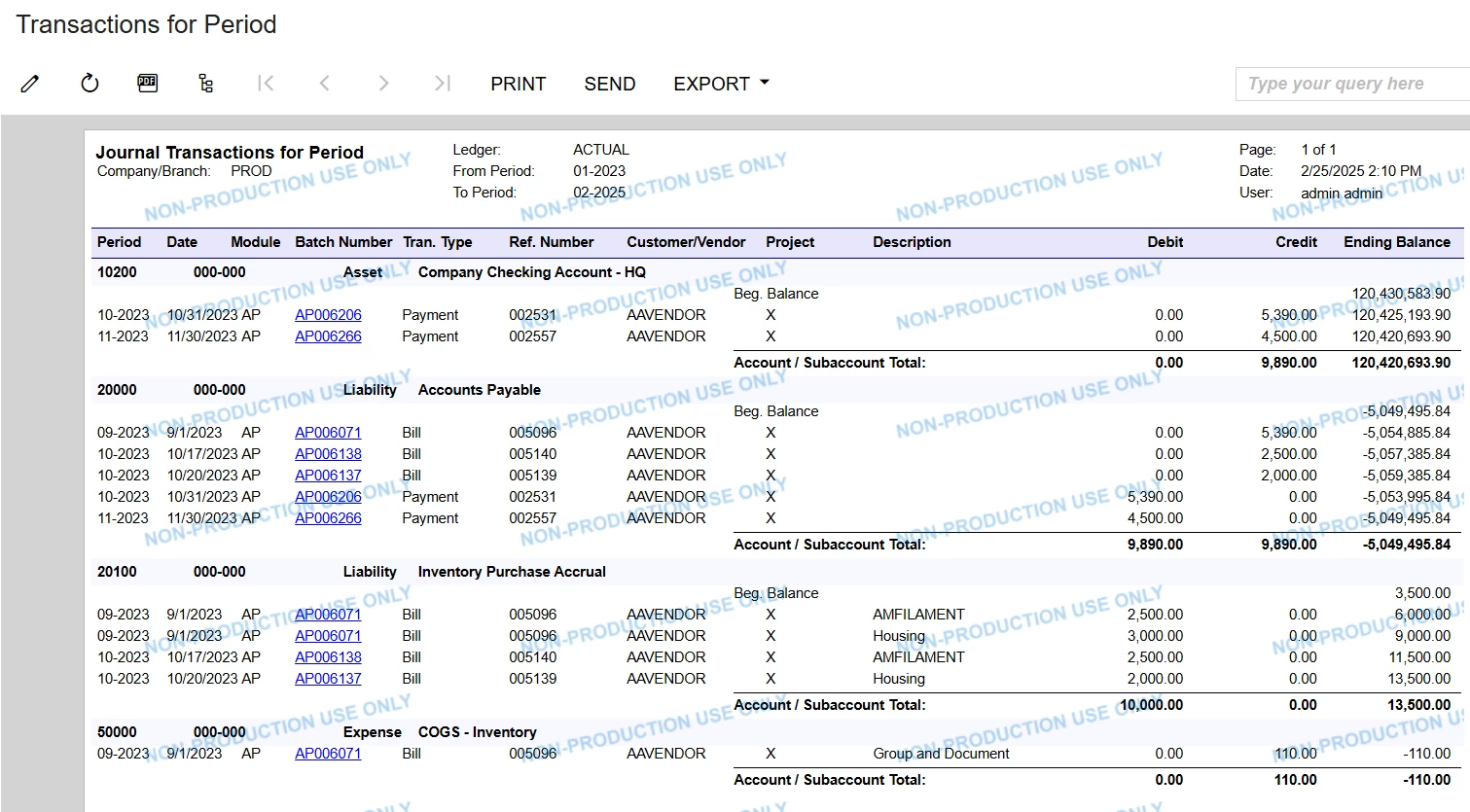Click the 'Project' column header
This screenshot has height=812, width=1470.
790,242
